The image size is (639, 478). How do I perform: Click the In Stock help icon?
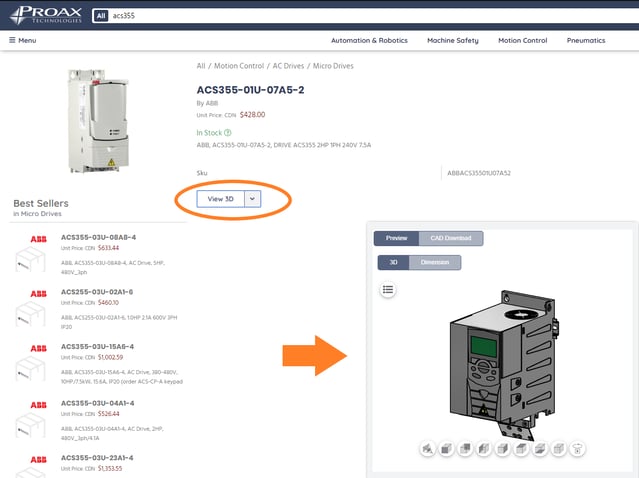(228, 132)
